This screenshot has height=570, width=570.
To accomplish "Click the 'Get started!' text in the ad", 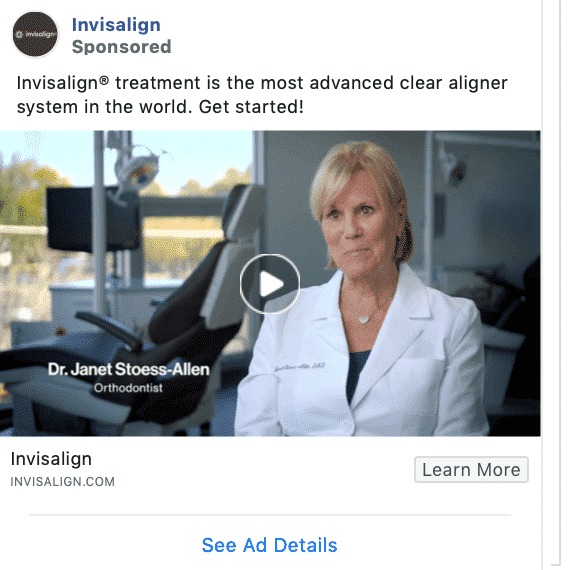I will (x=251, y=107).
